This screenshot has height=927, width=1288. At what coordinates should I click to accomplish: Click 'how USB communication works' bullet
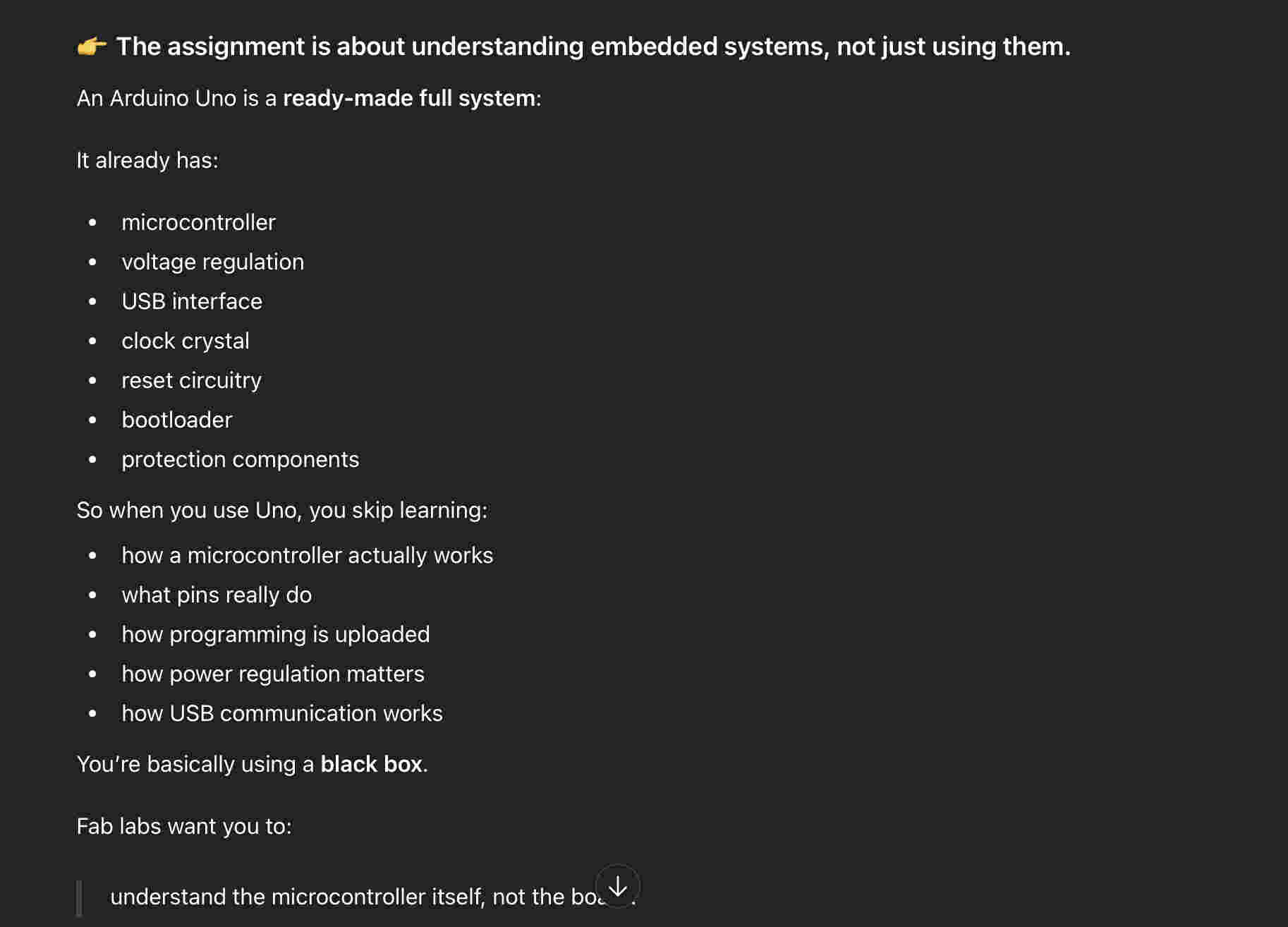pos(281,713)
